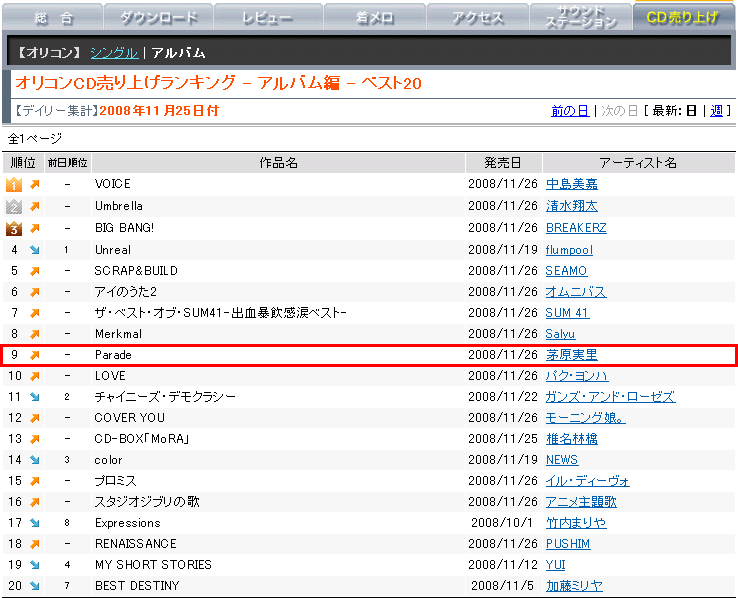The height and width of the screenshot is (598, 738).
Task: Open artist link flumpool
Action: pyautogui.click(x=569, y=250)
